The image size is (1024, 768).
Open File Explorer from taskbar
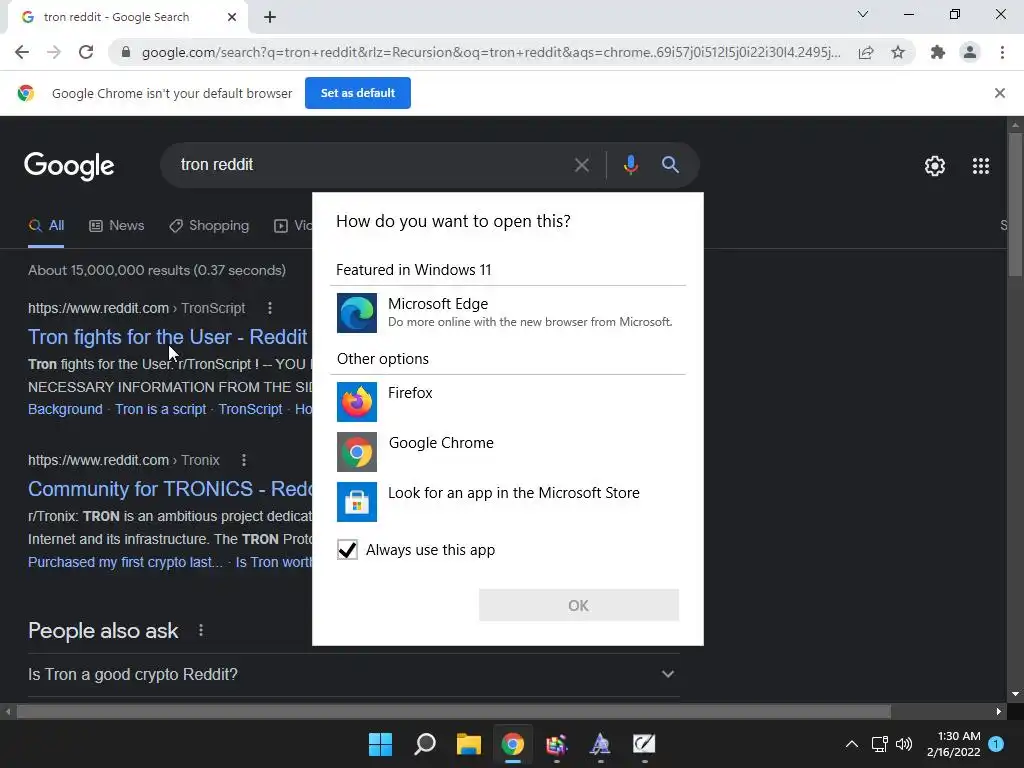click(x=468, y=744)
